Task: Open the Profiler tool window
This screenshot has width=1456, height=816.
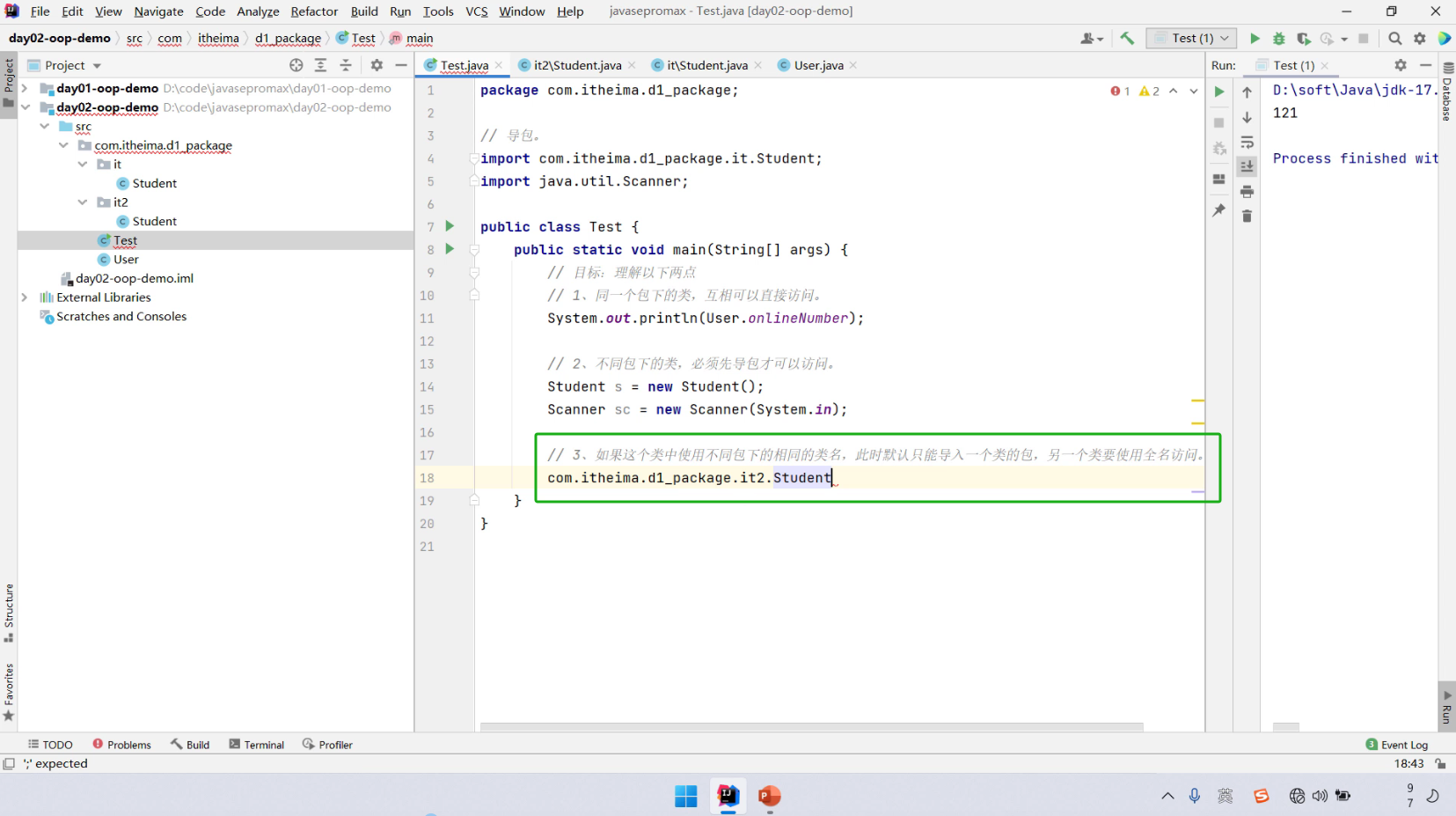Action: pos(327,745)
